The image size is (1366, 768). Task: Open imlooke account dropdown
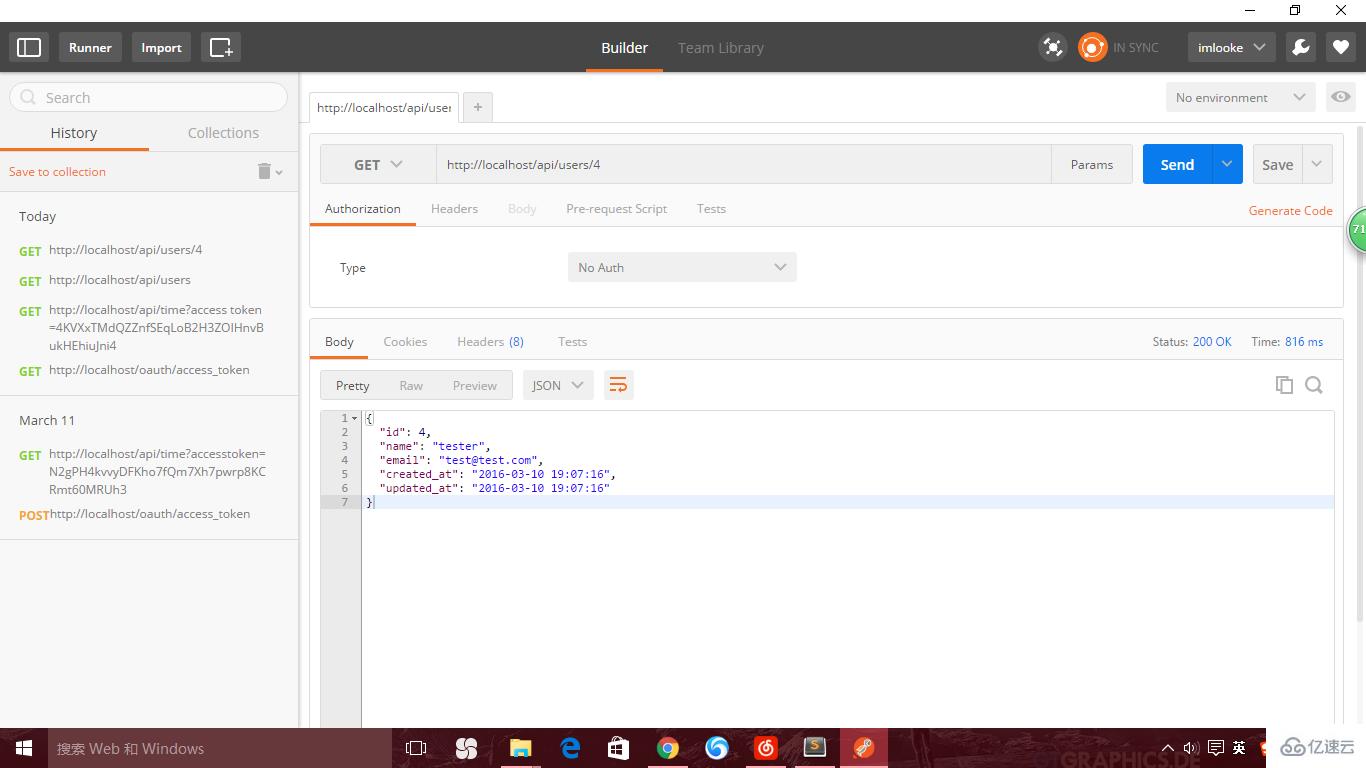point(1231,47)
